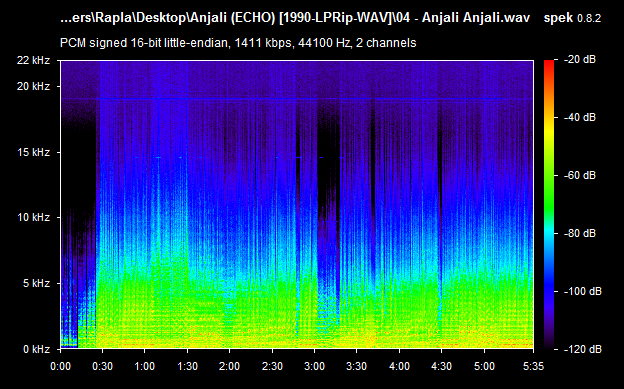Click inside the spectrogram plot area

coord(297,205)
